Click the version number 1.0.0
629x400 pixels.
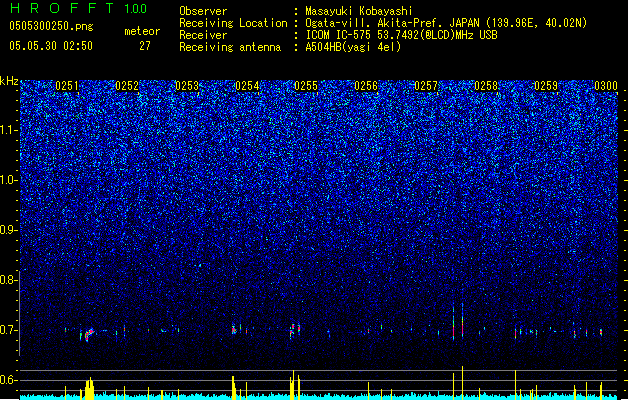tap(136, 9)
